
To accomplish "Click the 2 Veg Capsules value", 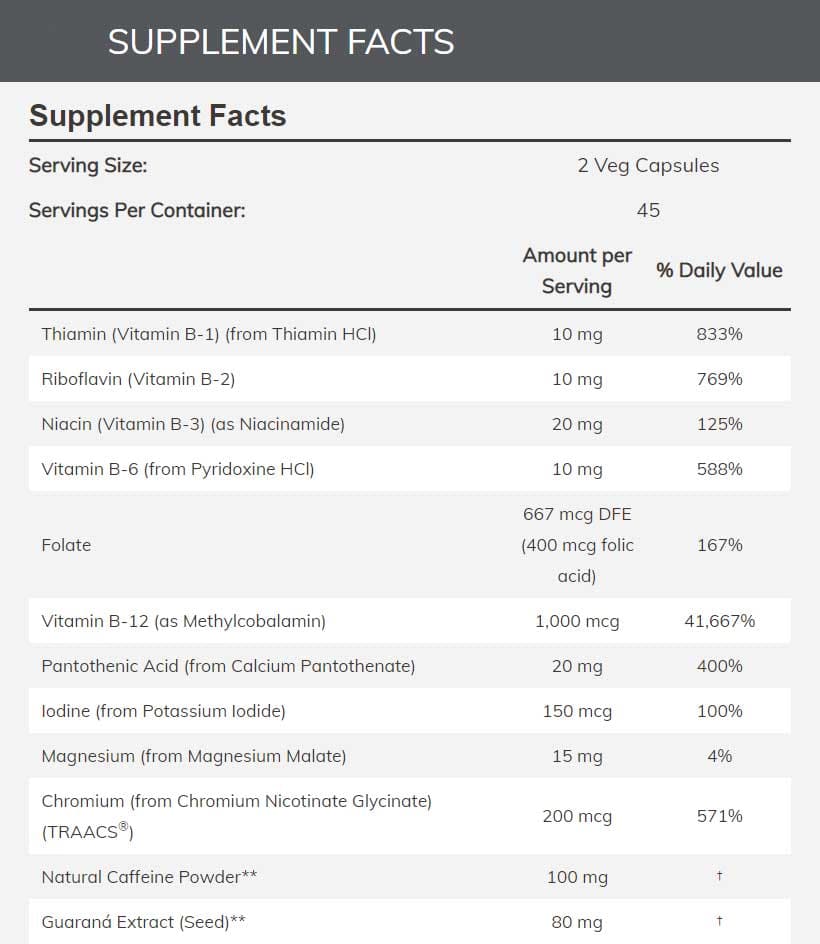I will coord(648,165).
